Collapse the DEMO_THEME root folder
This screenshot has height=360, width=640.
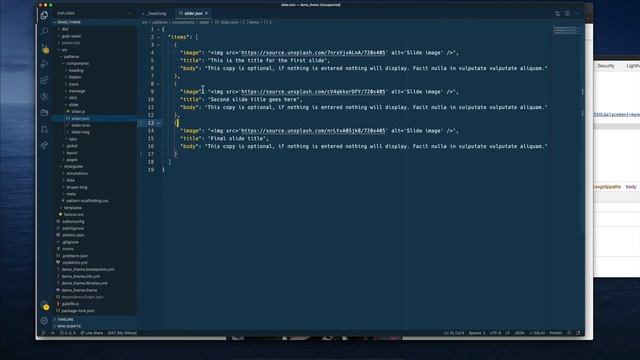69,22
